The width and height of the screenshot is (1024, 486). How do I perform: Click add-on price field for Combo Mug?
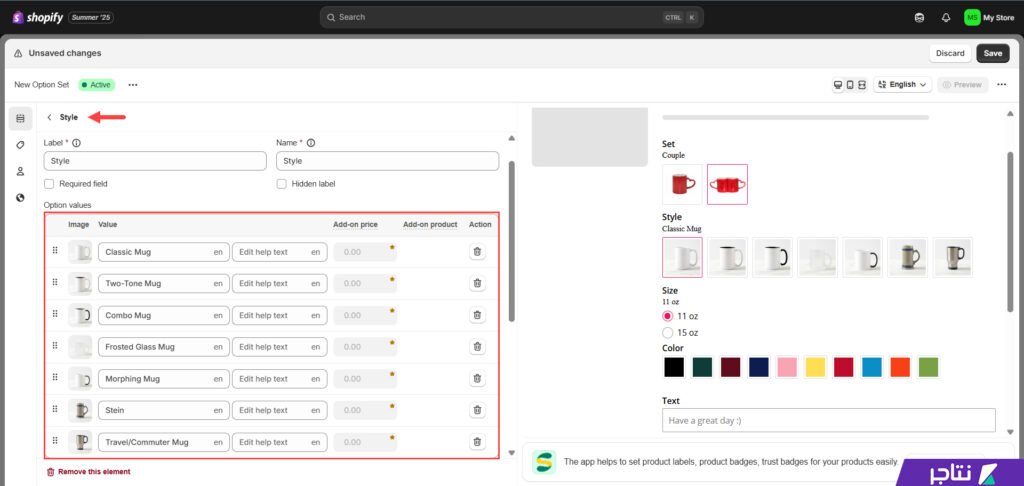tap(365, 315)
